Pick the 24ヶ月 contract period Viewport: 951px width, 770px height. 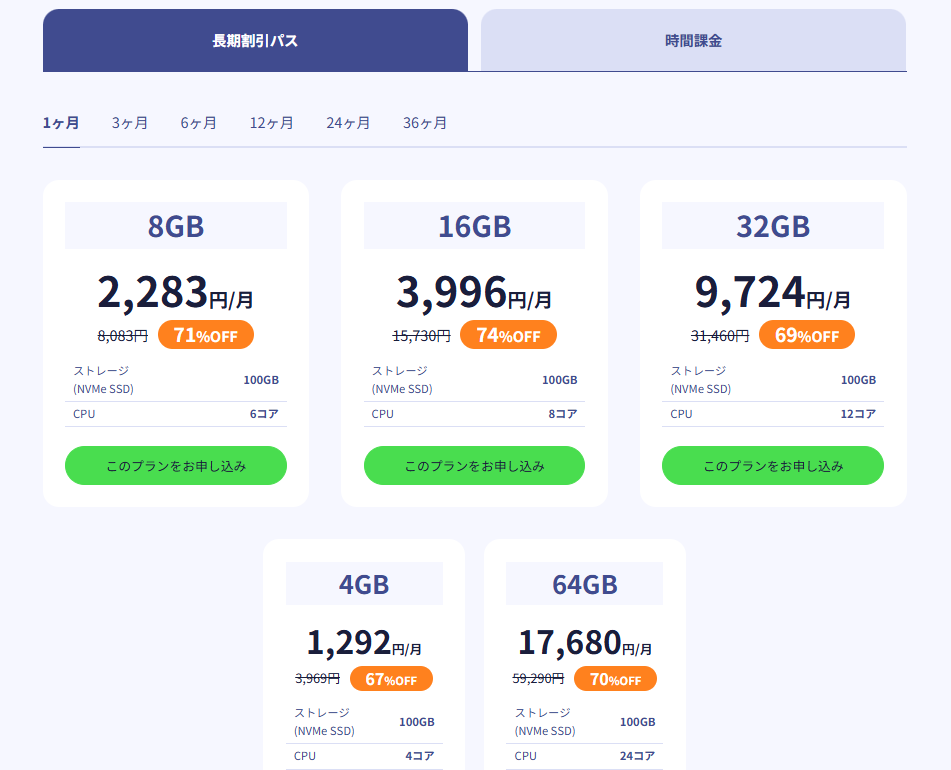[348, 123]
